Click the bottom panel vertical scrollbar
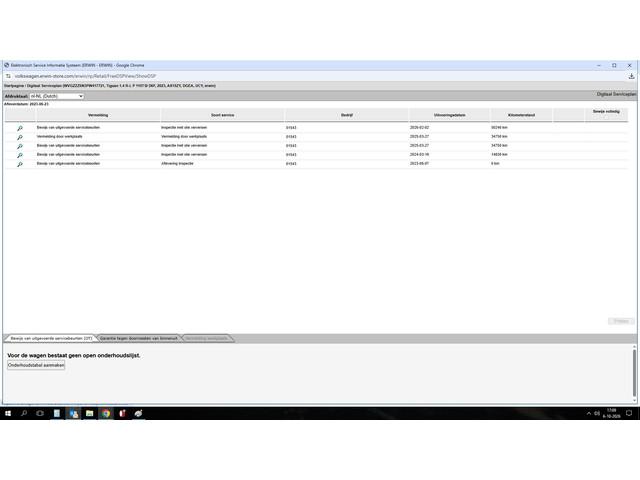640x480 pixels. point(634,373)
